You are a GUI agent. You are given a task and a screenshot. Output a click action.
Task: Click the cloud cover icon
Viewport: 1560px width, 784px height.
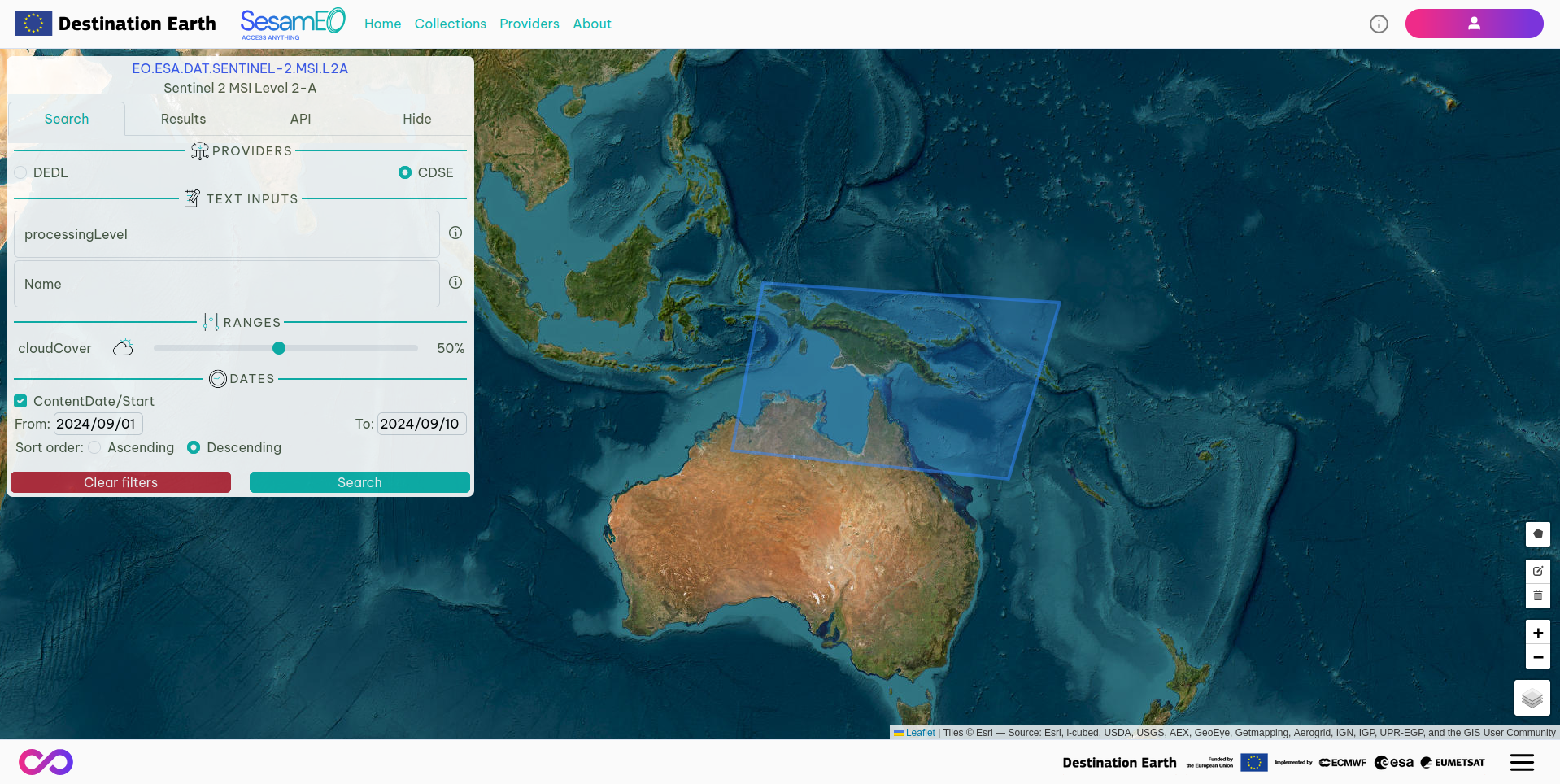[123, 348]
